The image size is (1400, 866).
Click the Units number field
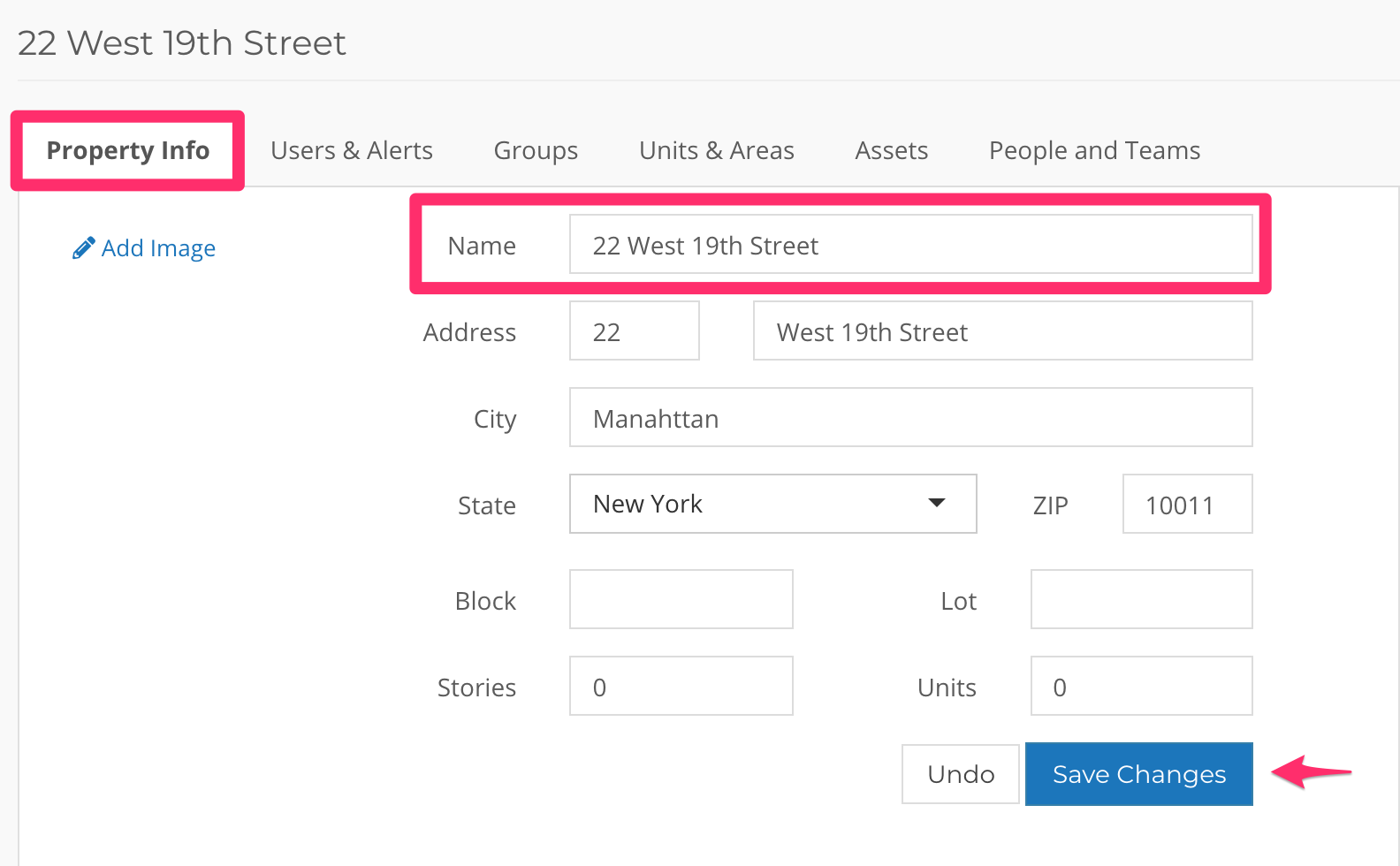tap(1142, 686)
